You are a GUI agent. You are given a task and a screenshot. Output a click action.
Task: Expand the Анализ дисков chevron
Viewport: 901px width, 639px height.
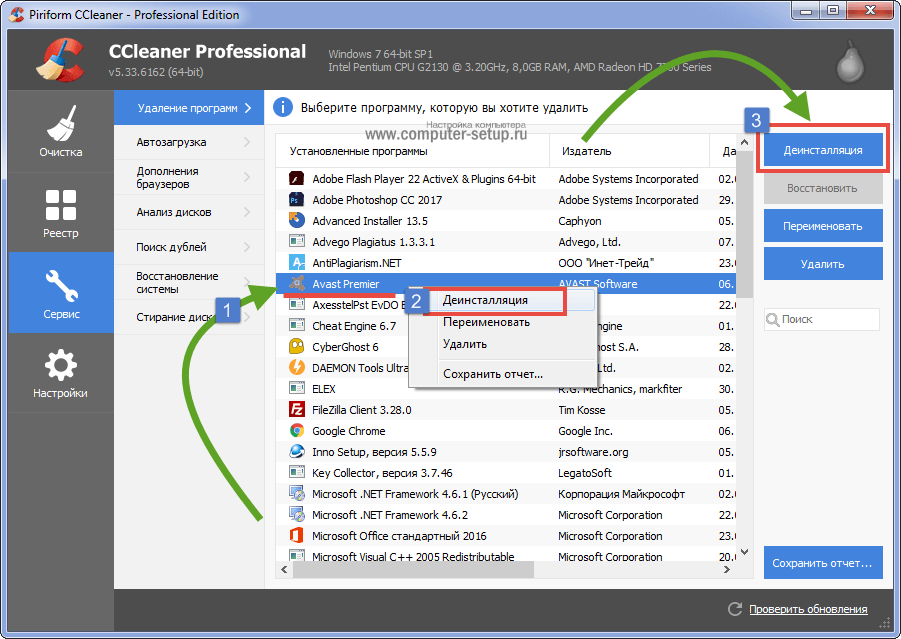247,212
